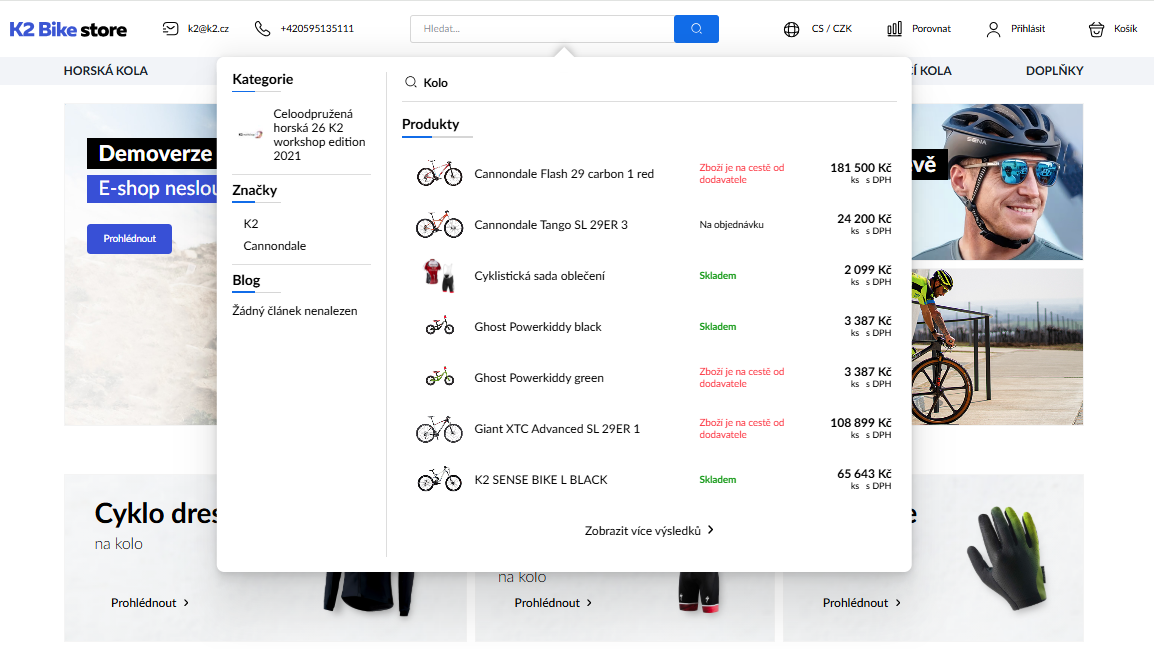Open Cannondale Tango SL 29ER 3
This screenshot has height=649, width=1154.
point(551,224)
